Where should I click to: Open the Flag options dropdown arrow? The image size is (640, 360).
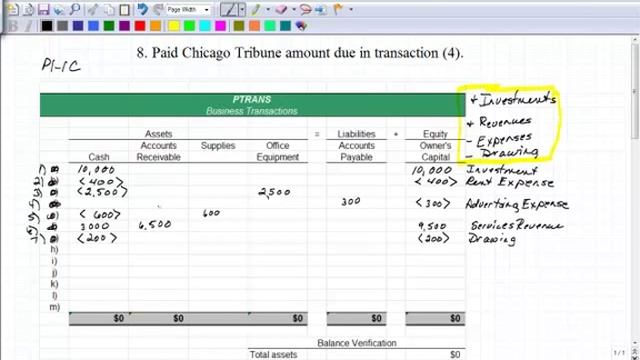tap(350, 9)
